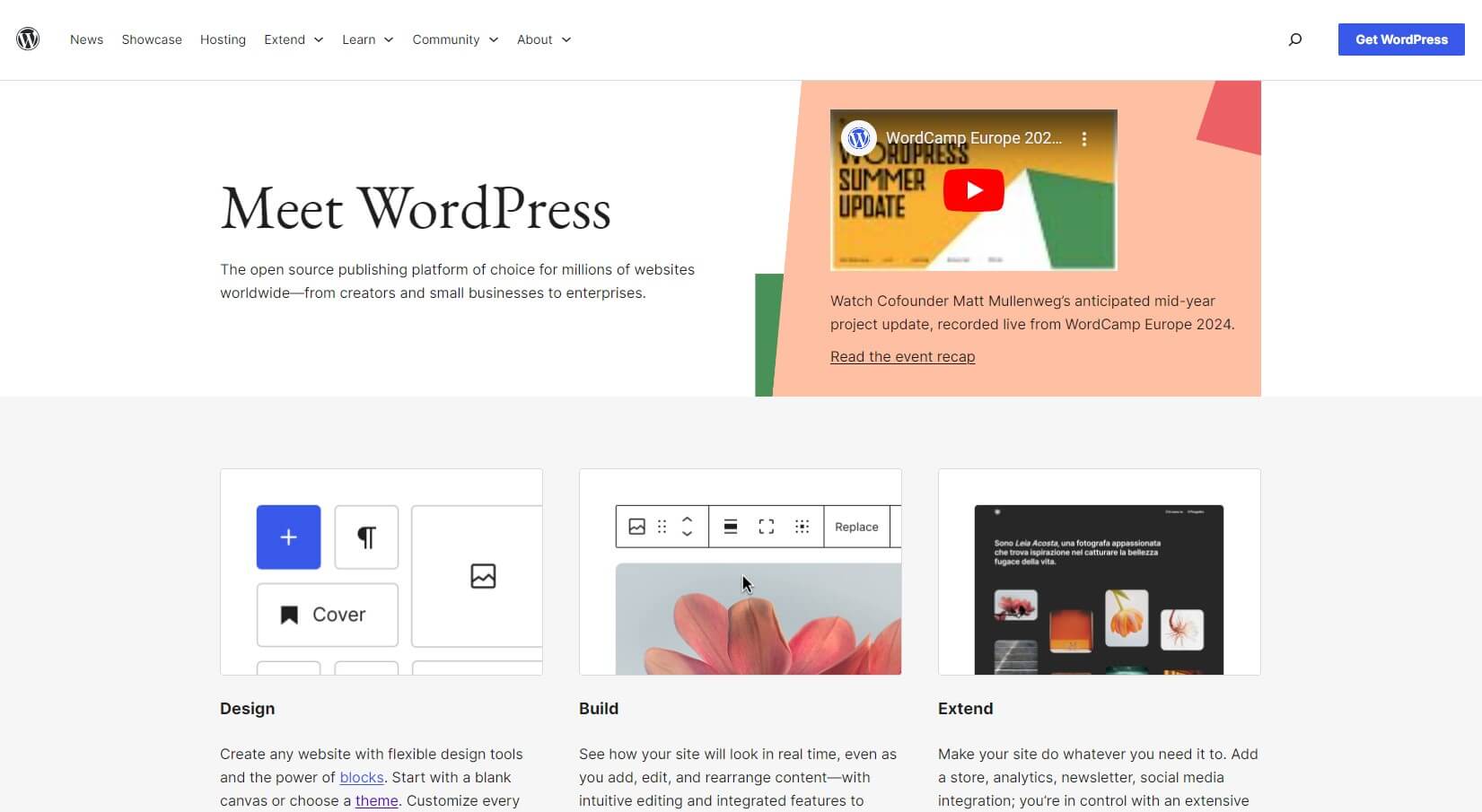The height and width of the screenshot is (812, 1482).
Task: Follow the Read the event recap link
Action: (x=902, y=356)
